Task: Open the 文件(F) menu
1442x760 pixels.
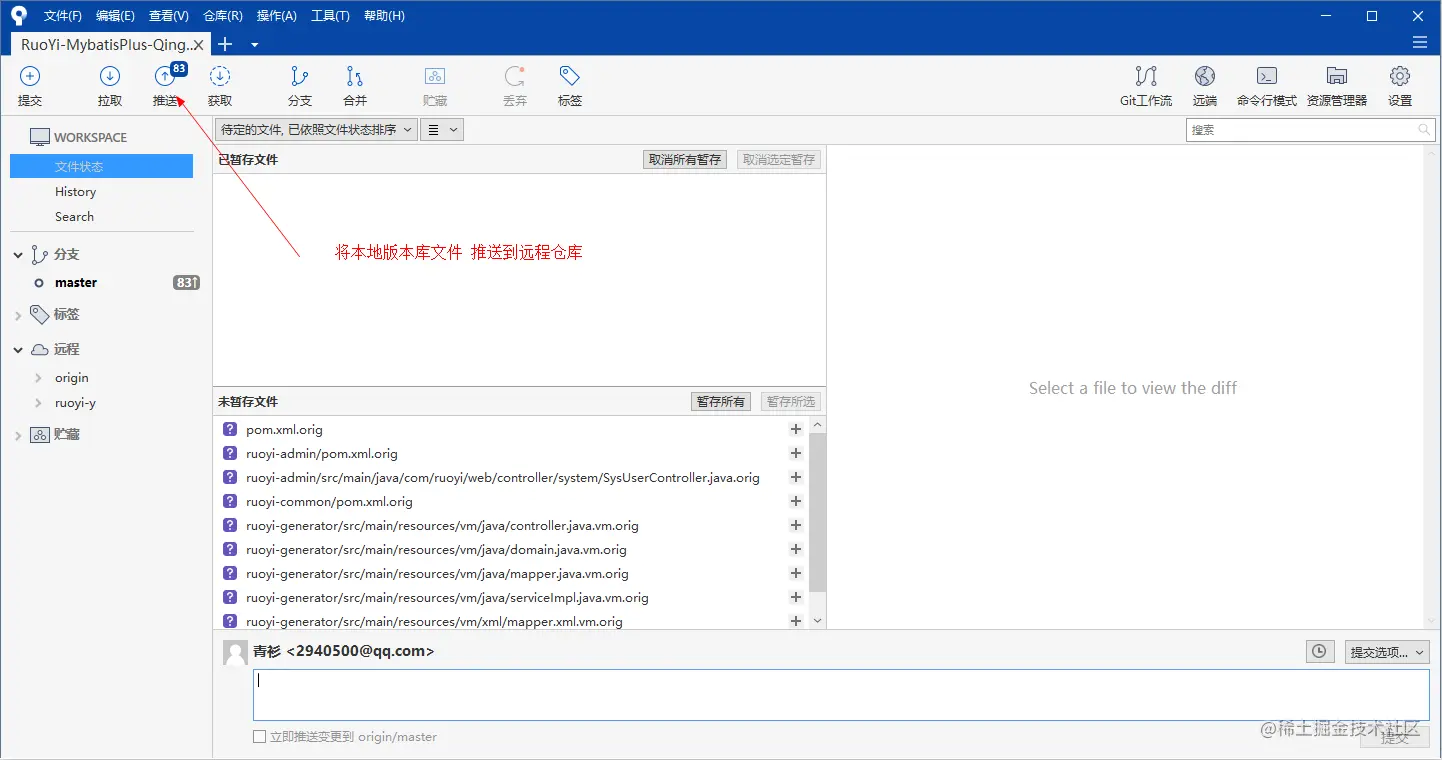Action: click(x=63, y=16)
